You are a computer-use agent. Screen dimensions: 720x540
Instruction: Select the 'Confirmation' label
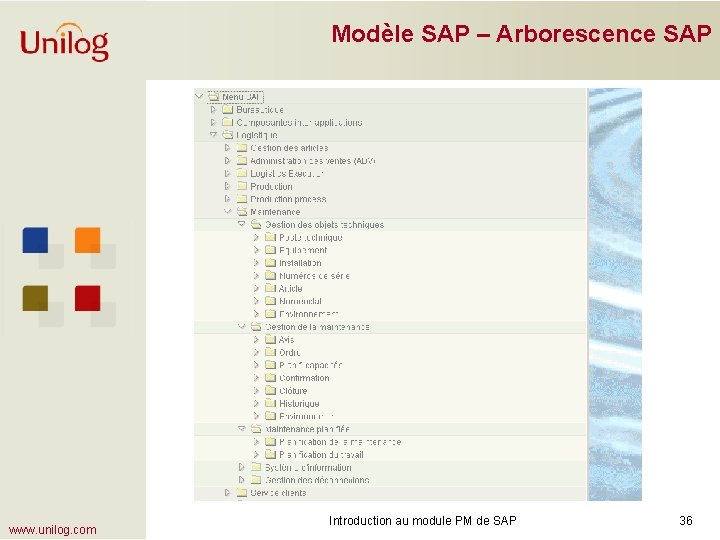304,378
